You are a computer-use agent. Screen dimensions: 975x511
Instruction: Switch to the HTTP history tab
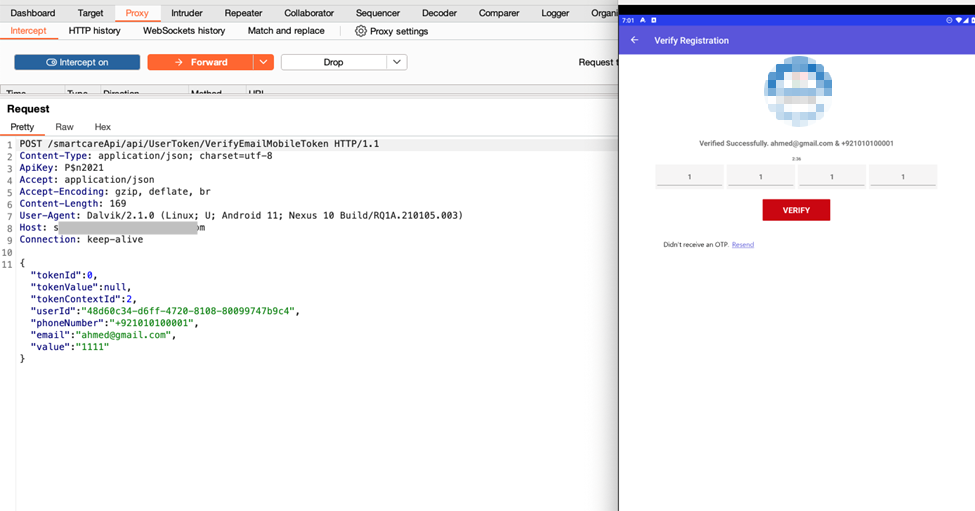click(94, 31)
